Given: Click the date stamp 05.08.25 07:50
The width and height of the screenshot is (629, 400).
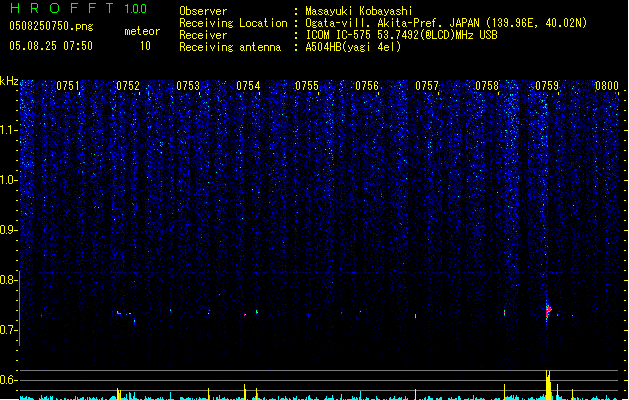Looking at the screenshot, I should pyautogui.click(x=51, y=46).
